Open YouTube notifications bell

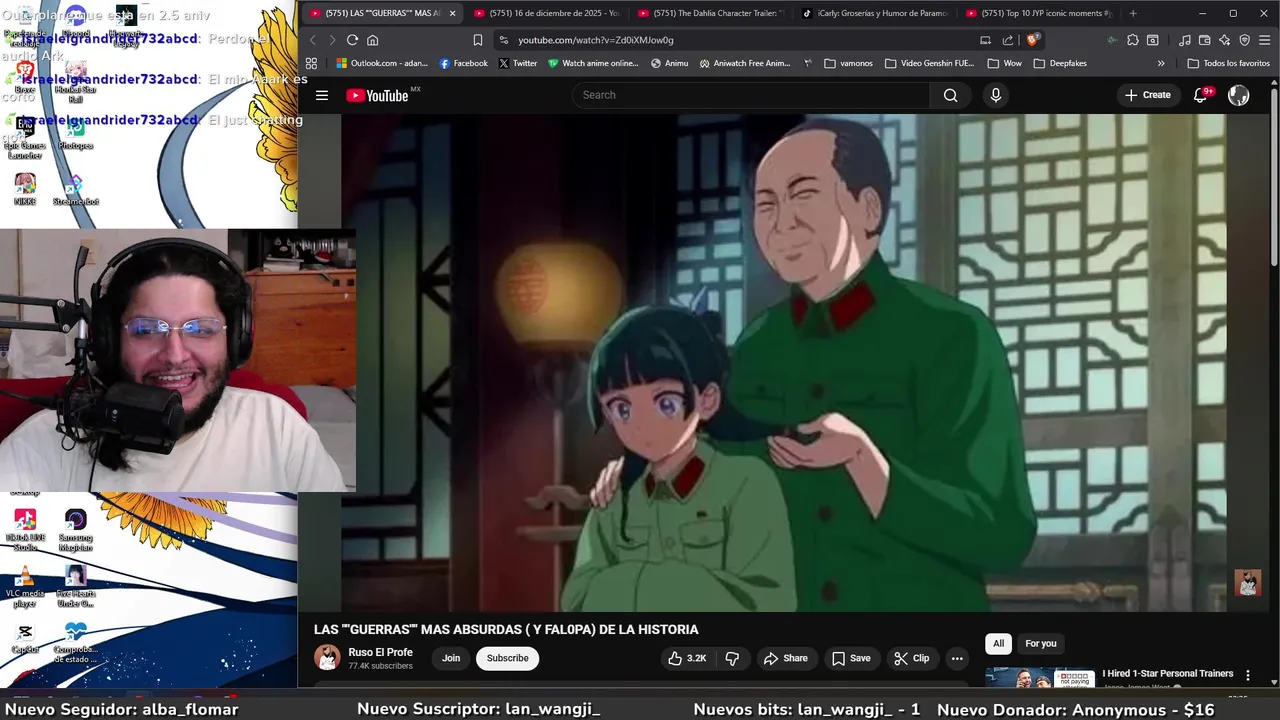click(x=1201, y=95)
